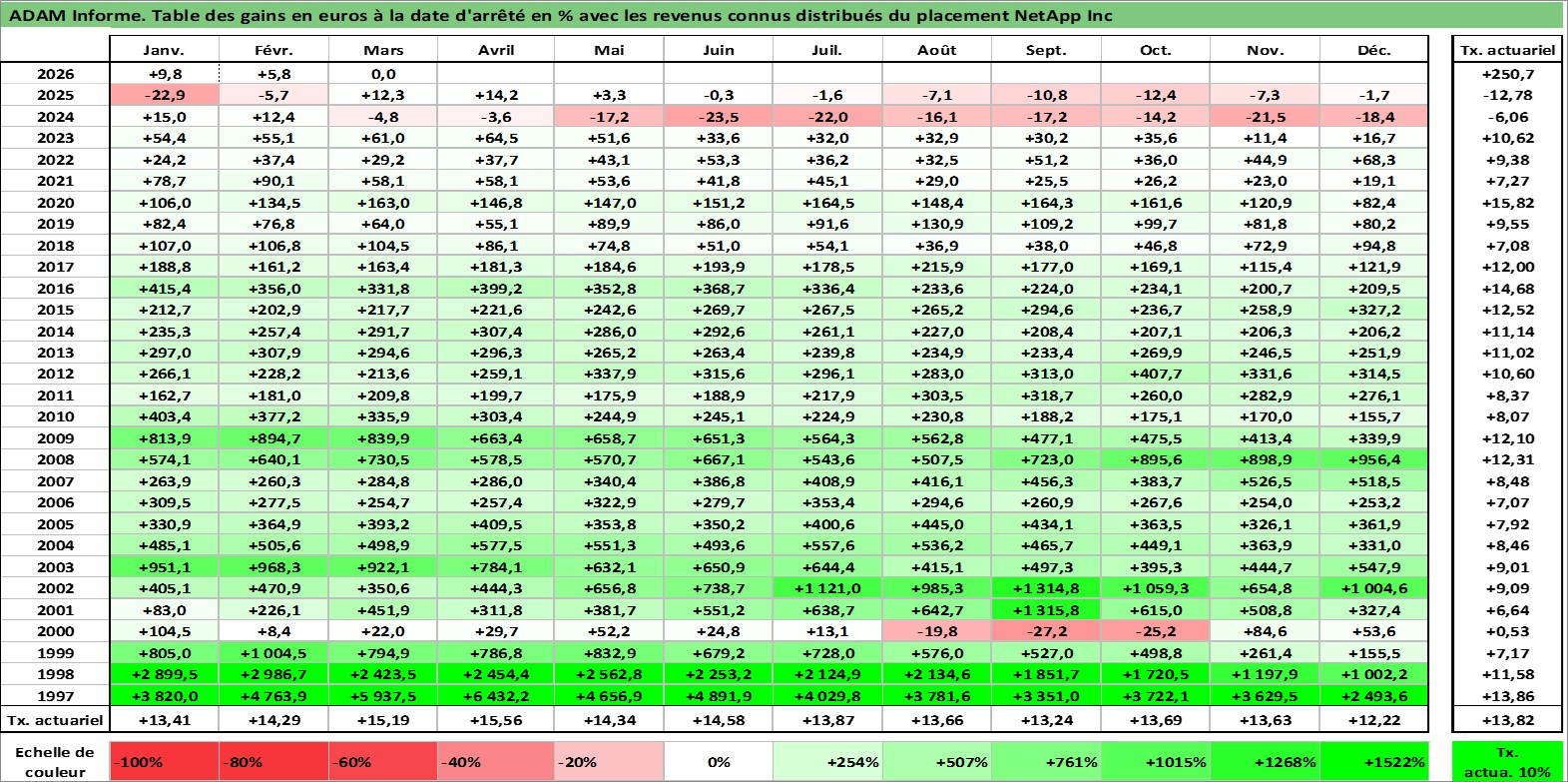Click the '+15,56' Avril actuarial rate in bottom row
This screenshot has width=1568, height=782.
[496, 720]
